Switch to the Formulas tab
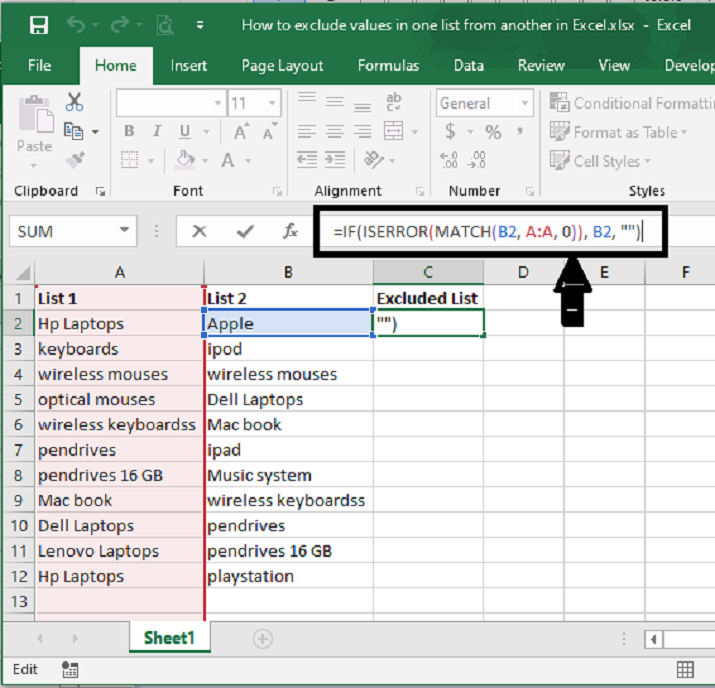715x688 pixels. click(388, 66)
